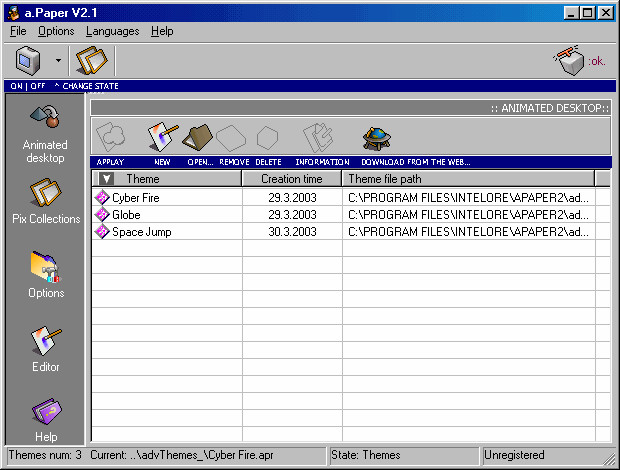The width and height of the screenshot is (620, 470).
Task: Launch the Editor from the sidebar
Action: [46, 349]
